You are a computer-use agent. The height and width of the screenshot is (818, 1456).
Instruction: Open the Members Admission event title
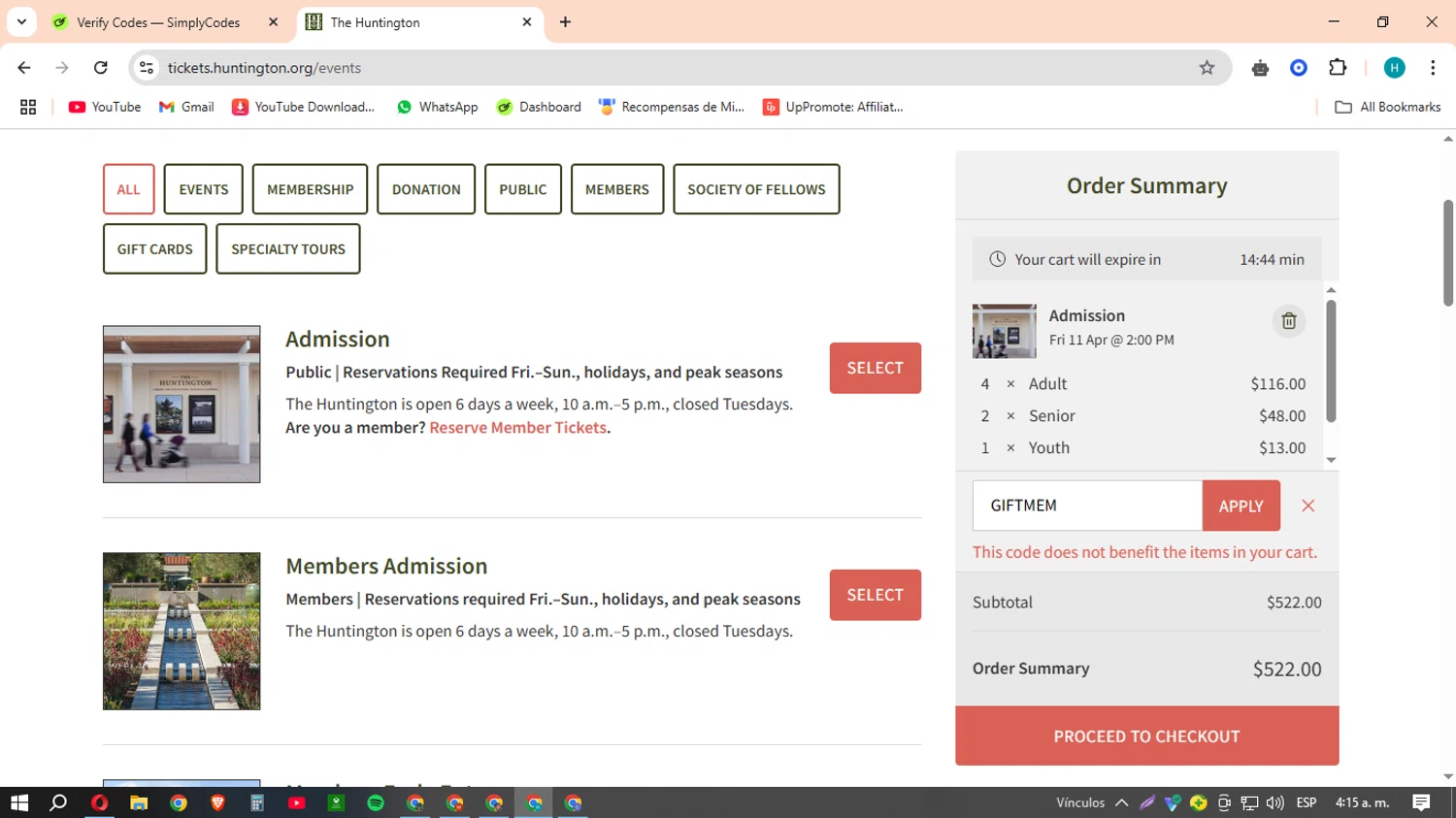[386, 566]
